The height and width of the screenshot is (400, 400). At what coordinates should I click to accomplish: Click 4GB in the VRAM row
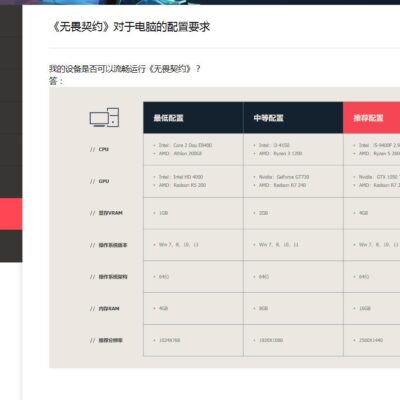point(363,213)
